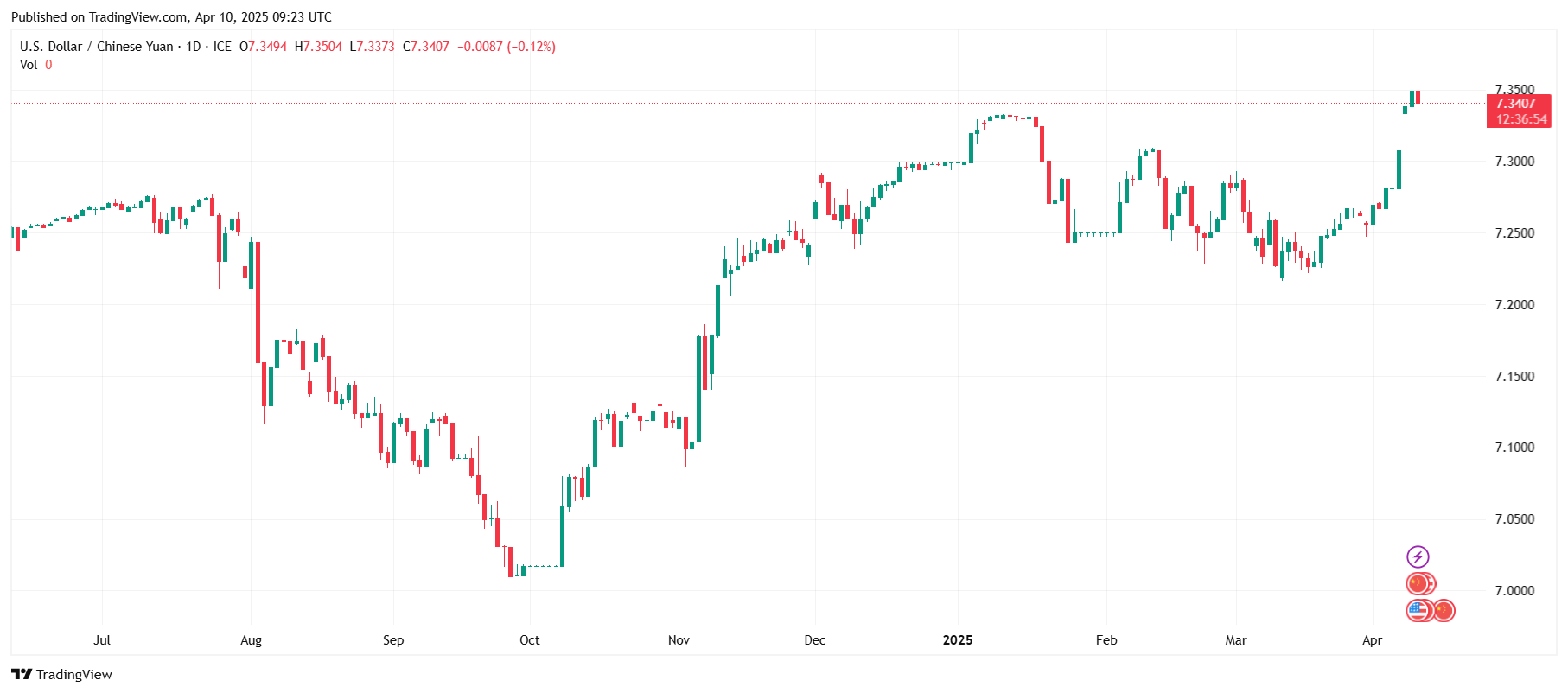
Task: Click the TradingView logo at bottom left
Action: [61, 674]
